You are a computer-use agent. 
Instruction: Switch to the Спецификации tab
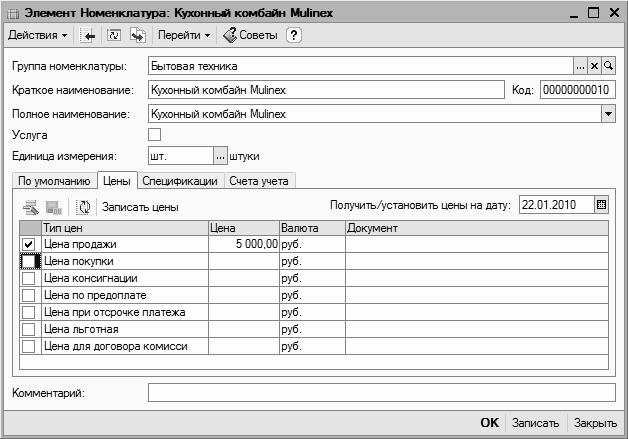[179, 181]
